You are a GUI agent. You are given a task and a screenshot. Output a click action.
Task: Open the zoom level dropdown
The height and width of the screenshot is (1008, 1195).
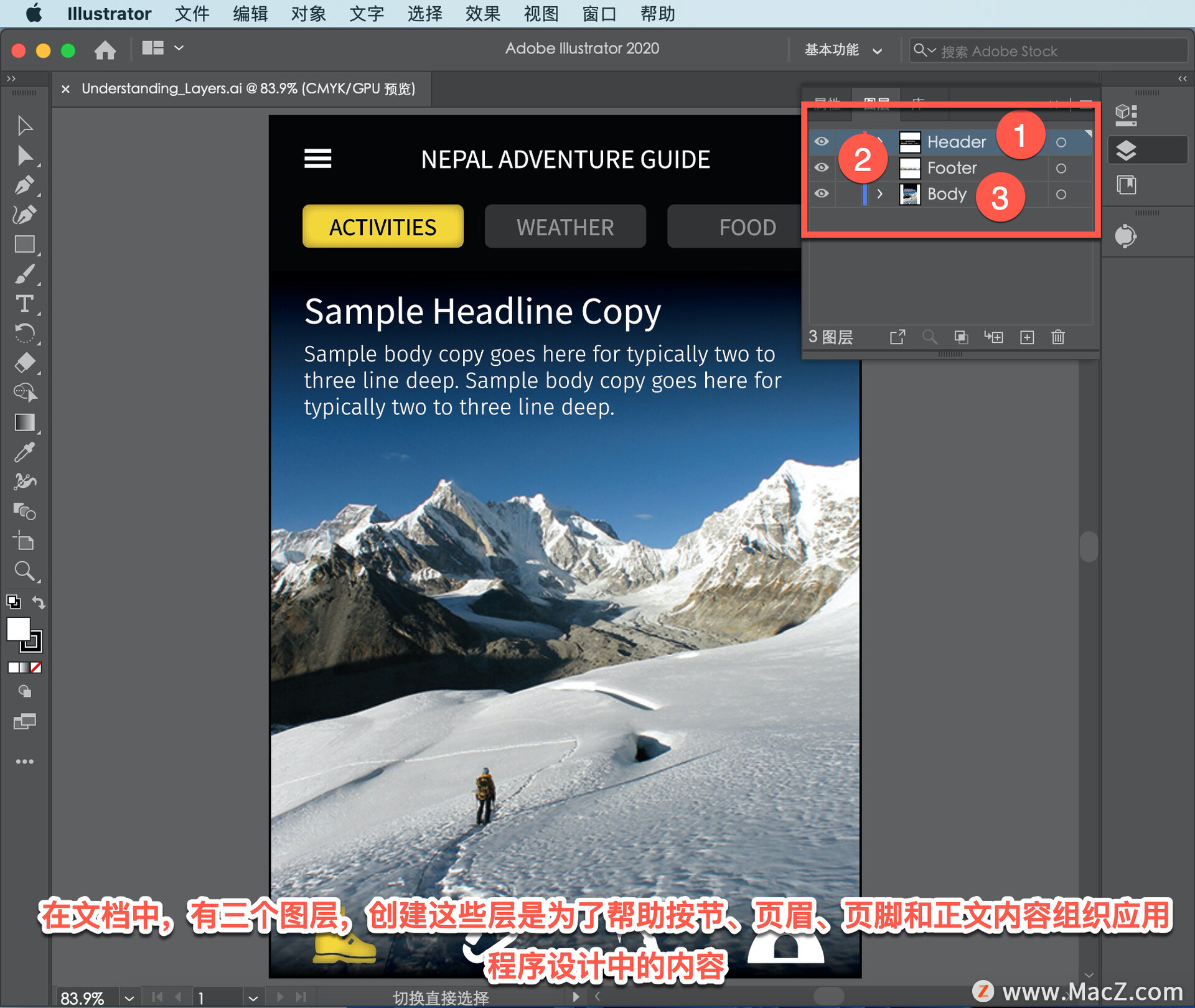pyautogui.click(x=129, y=997)
